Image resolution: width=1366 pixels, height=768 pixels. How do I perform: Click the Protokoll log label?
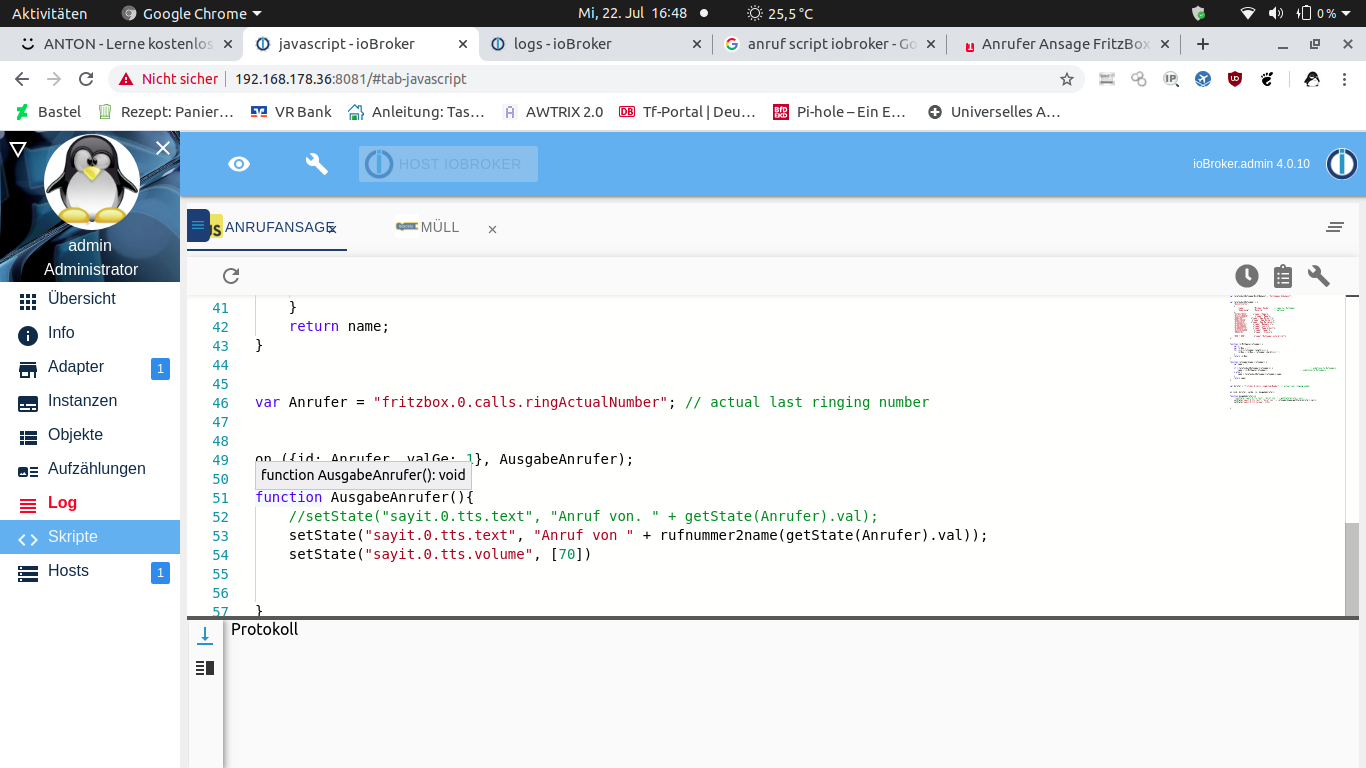tap(264, 629)
